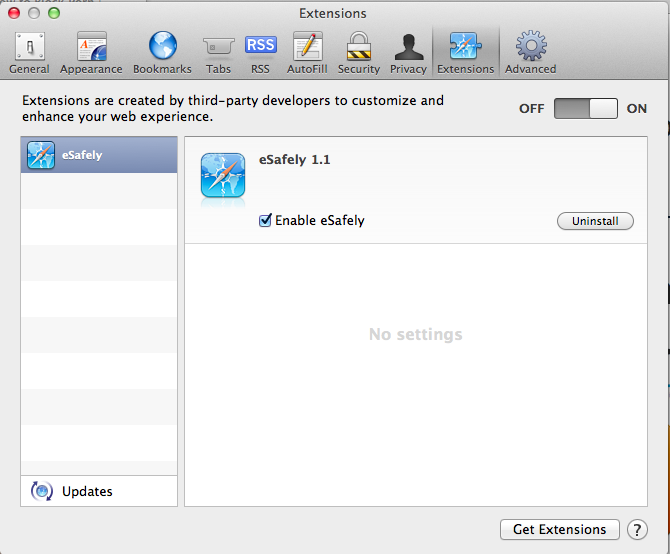Open the AutoFill preferences pane

307,53
